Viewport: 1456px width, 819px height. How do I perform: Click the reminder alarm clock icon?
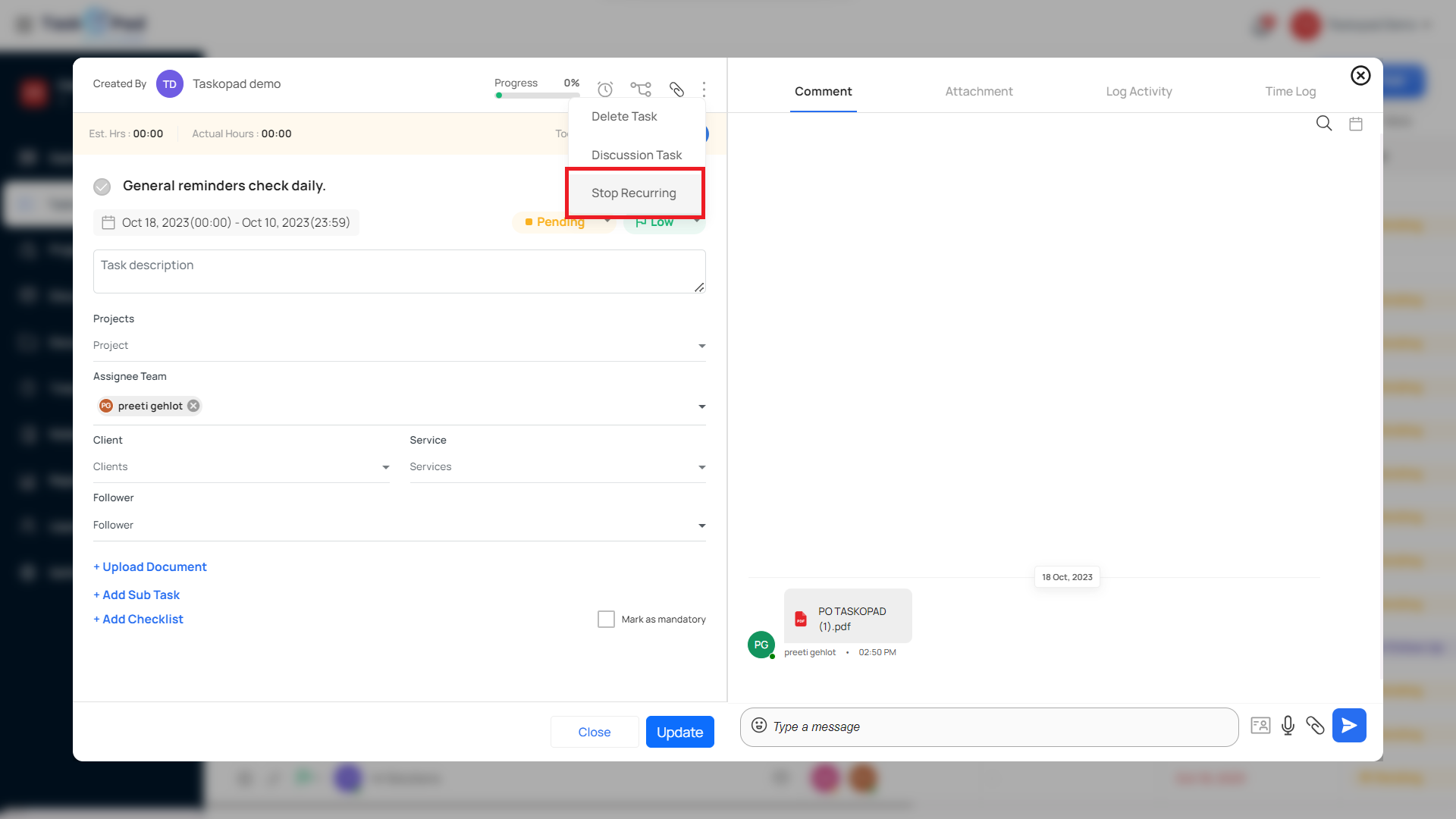pyautogui.click(x=604, y=89)
